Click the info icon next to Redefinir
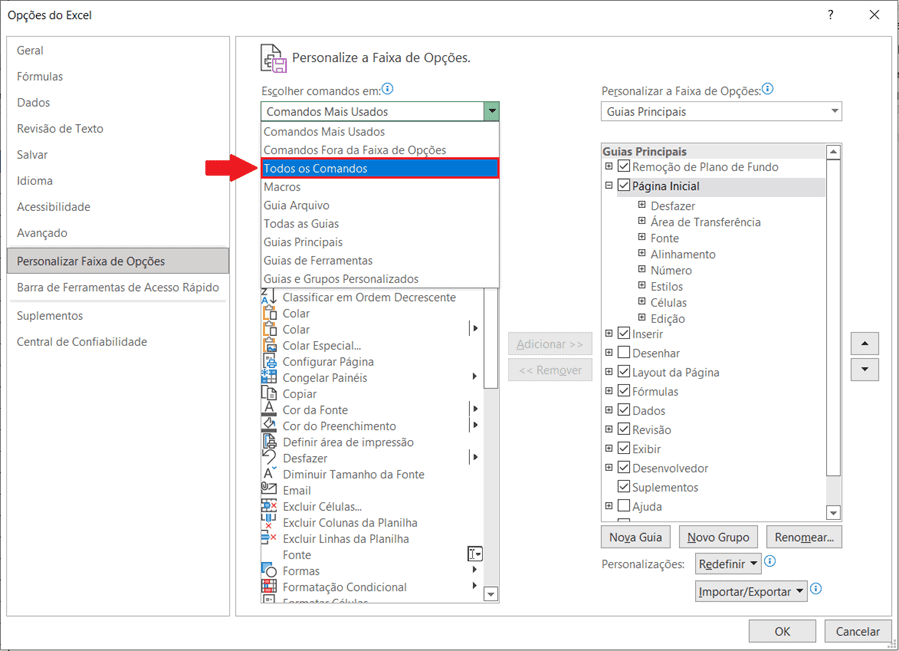Viewport: 899px width, 651px height. point(771,562)
